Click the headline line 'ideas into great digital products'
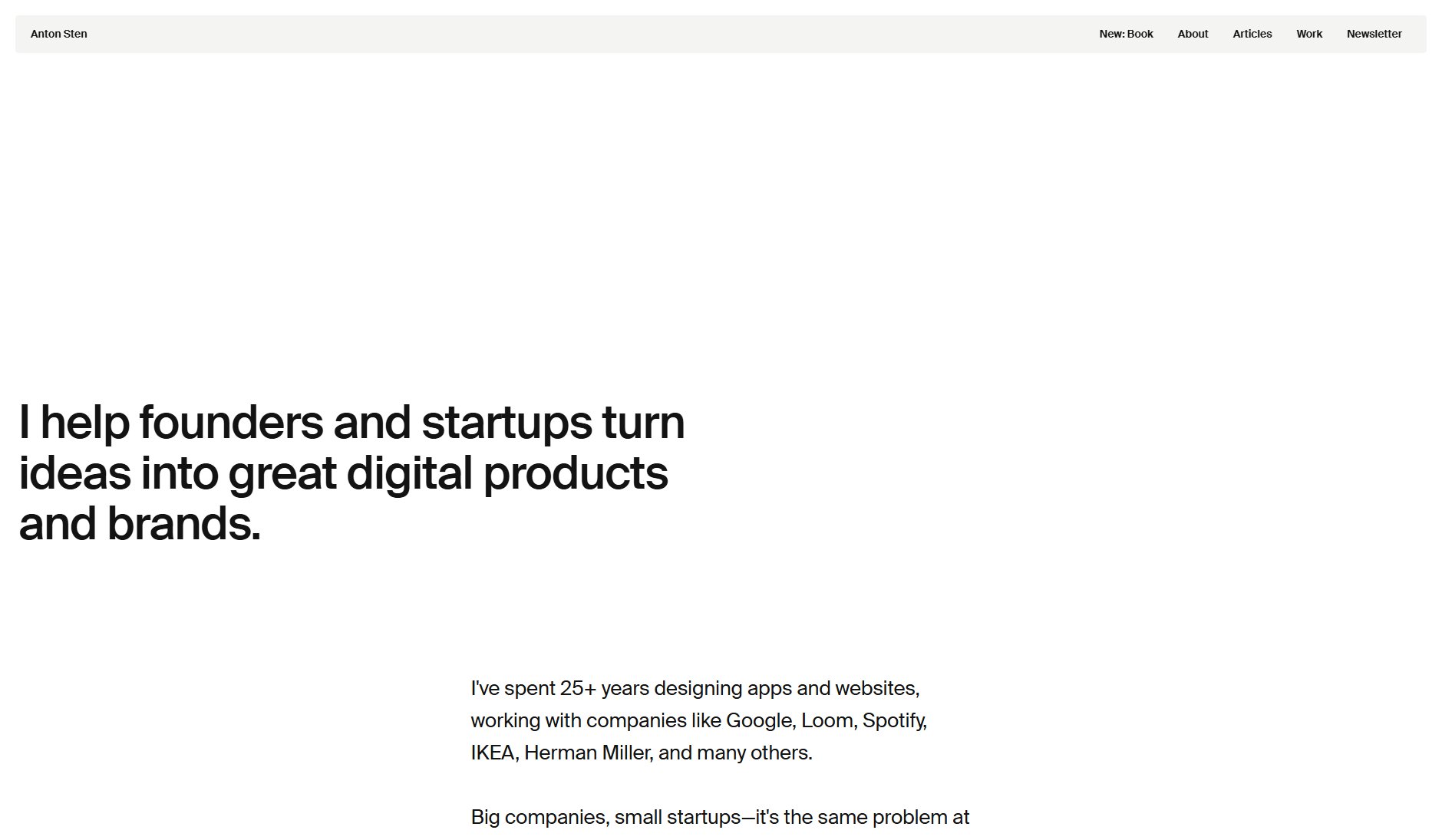Screen dimensions: 1442x840 343,473
